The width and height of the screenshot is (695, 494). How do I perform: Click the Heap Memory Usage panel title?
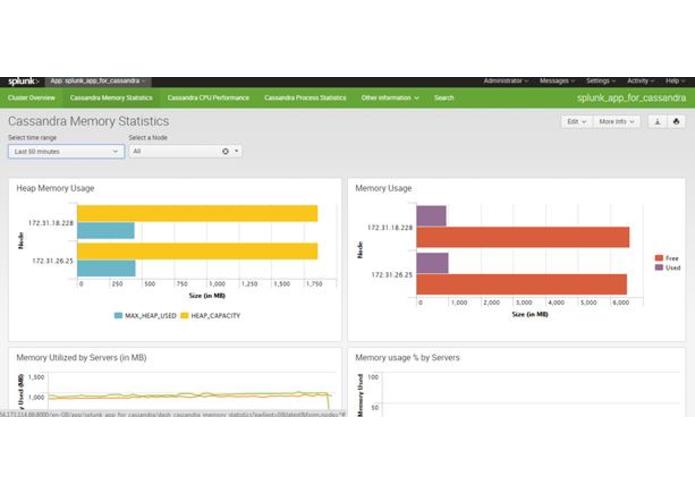(x=55, y=188)
